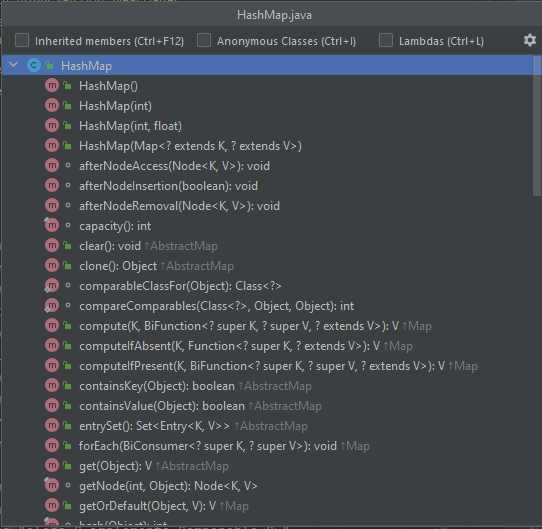Check the Lambdas checkbox

pos(386,40)
